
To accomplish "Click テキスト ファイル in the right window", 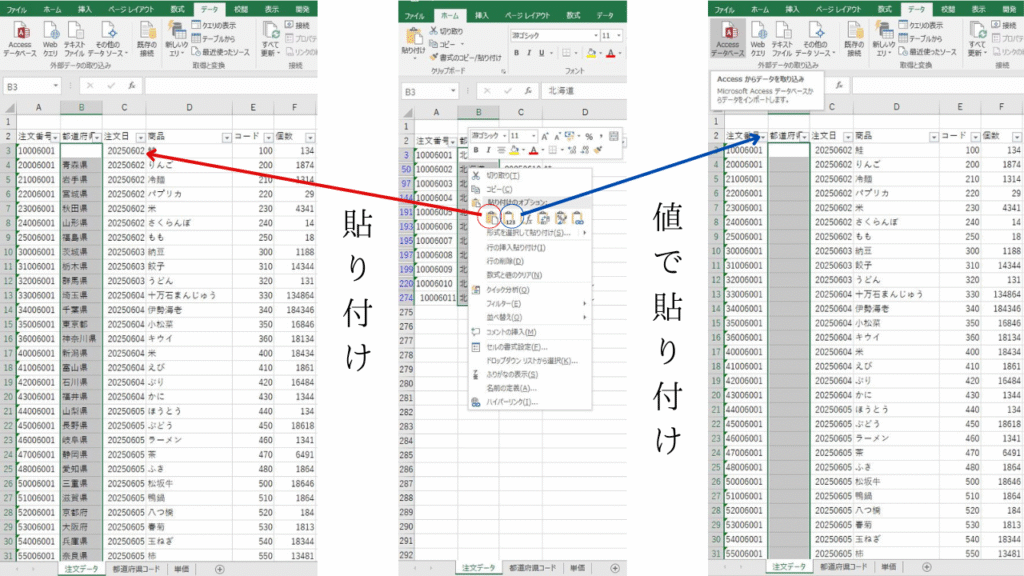I will click(x=782, y=39).
